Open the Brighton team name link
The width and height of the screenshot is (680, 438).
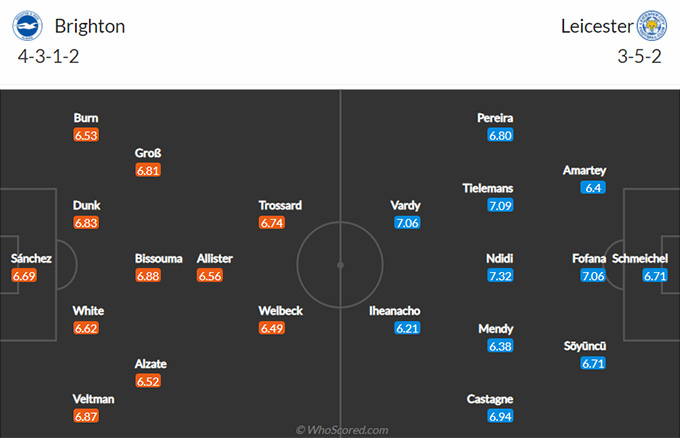click(x=90, y=26)
